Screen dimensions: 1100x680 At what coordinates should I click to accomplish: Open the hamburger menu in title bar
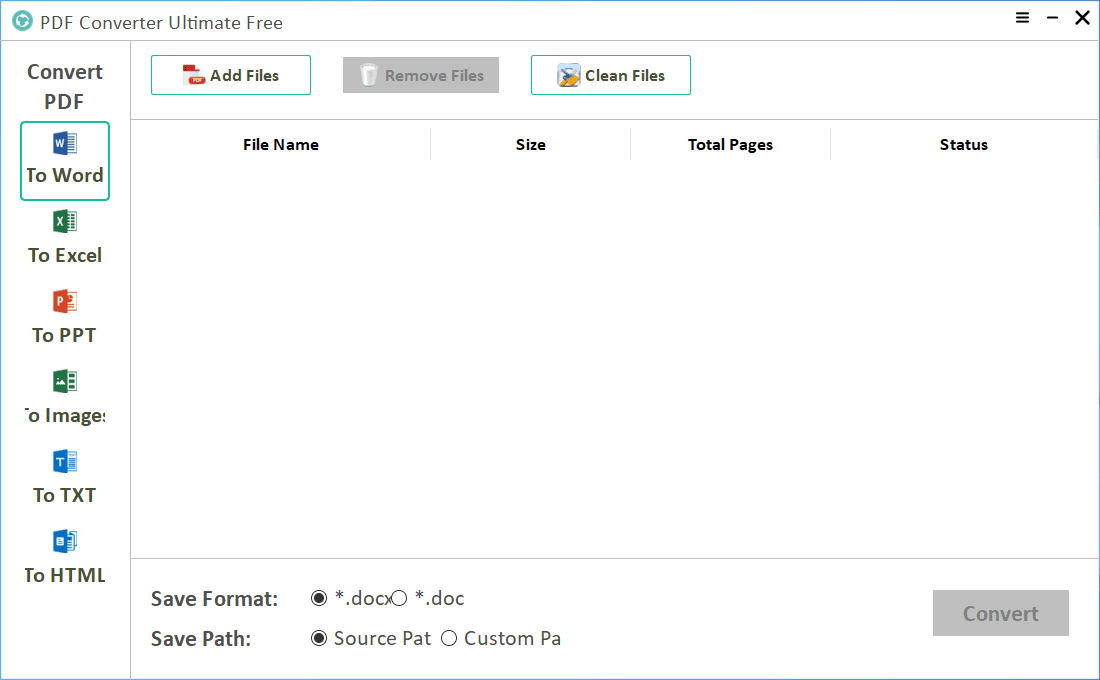click(1022, 18)
